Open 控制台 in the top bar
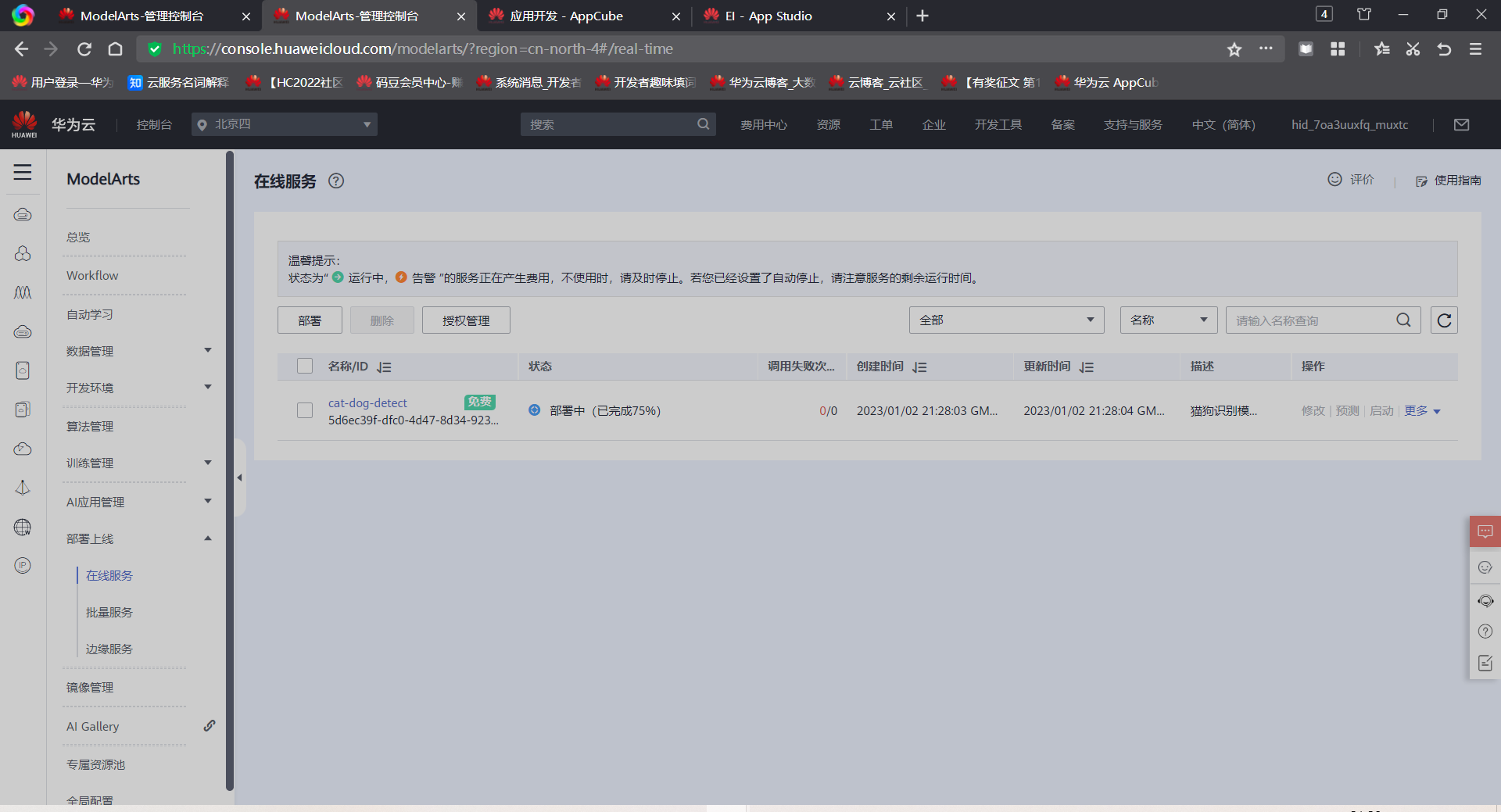Screen dimensions: 1501x812 coord(154,124)
